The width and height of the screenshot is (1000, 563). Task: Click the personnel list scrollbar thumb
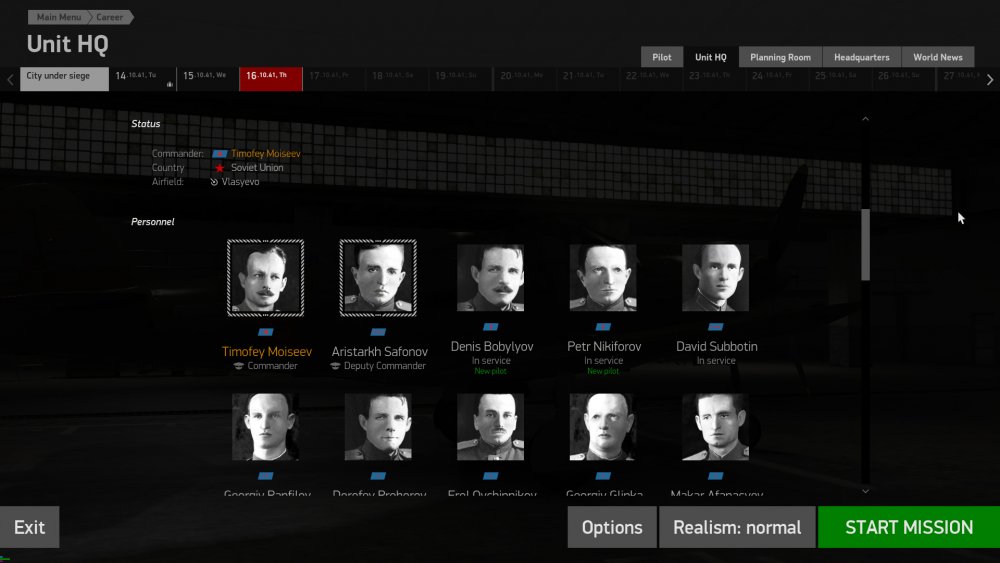pos(865,244)
